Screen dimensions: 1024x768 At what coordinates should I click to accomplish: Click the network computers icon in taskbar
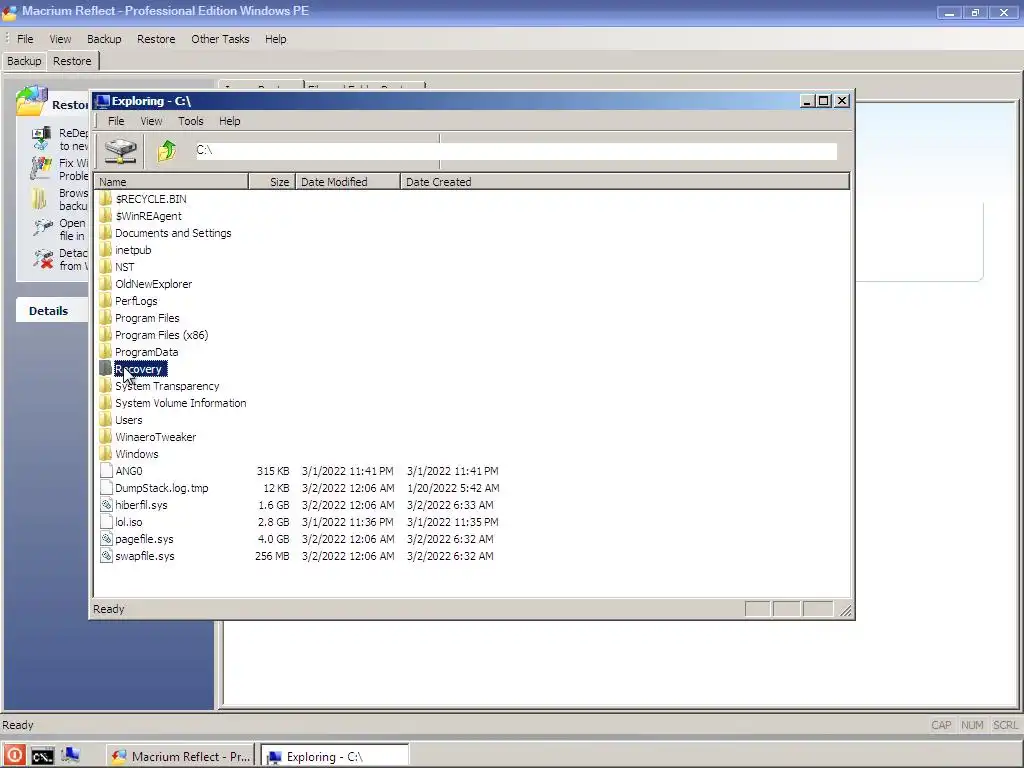[71, 756]
